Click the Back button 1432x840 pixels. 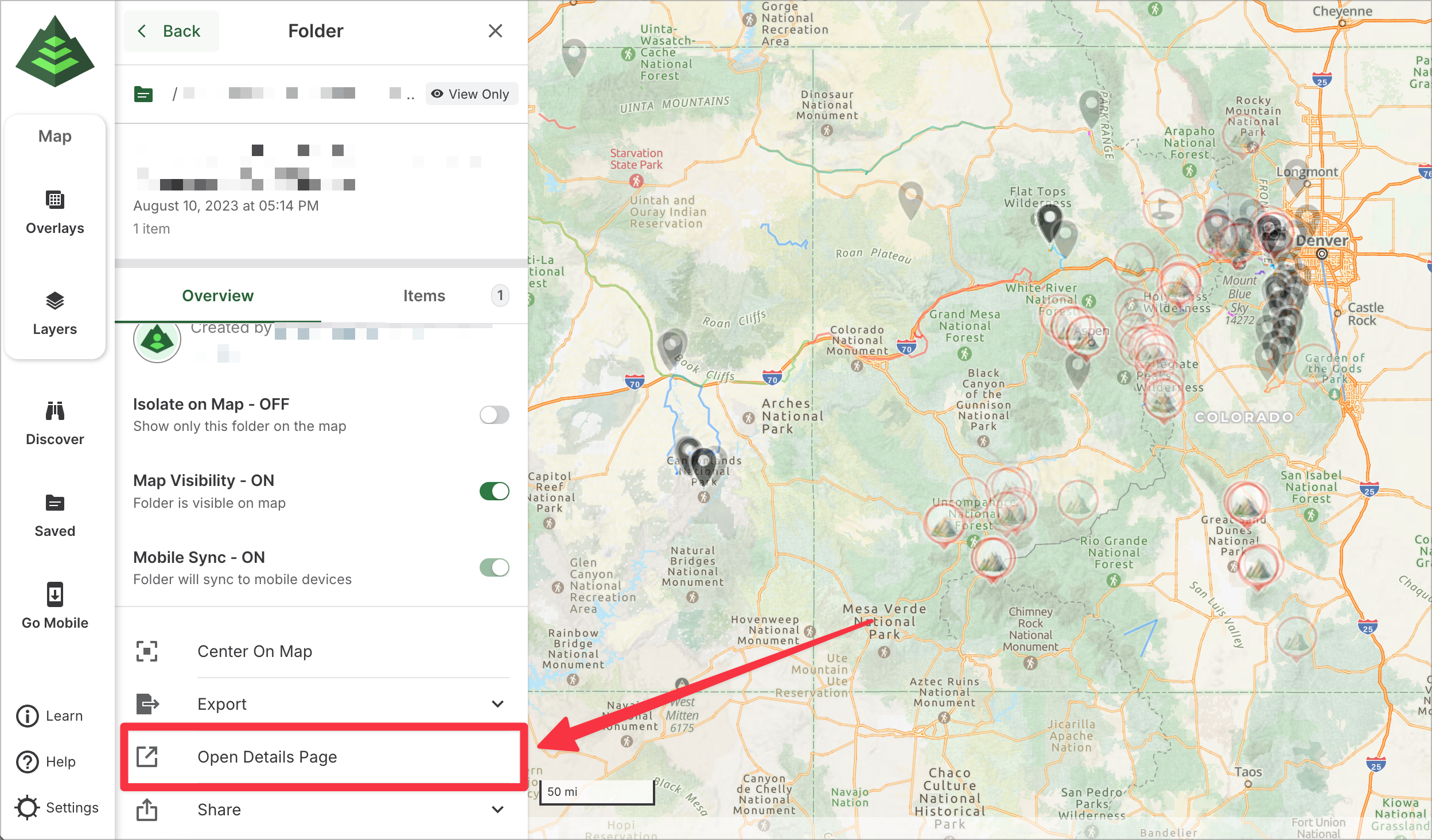(171, 31)
